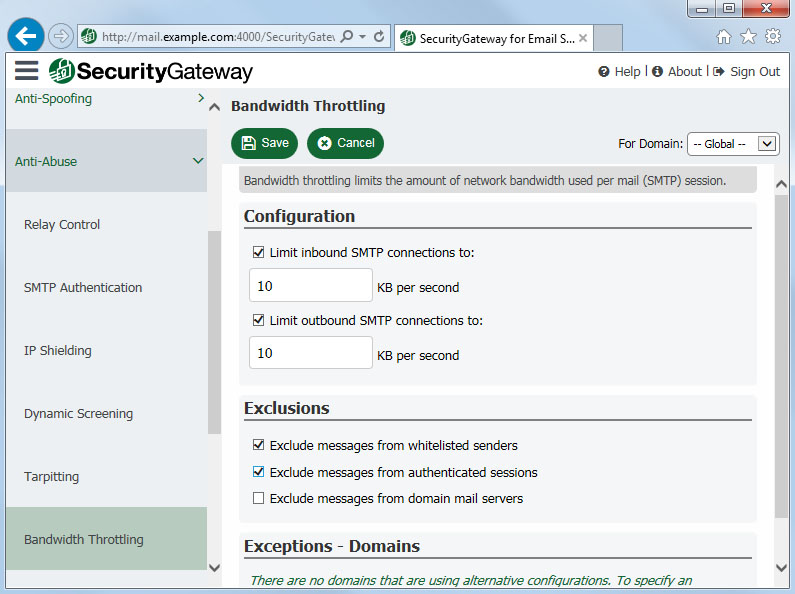This screenshot has width=795, height=594.
Task: Toggle Exclude messages from whitelisted senders
Action: (x=259, y=444)
